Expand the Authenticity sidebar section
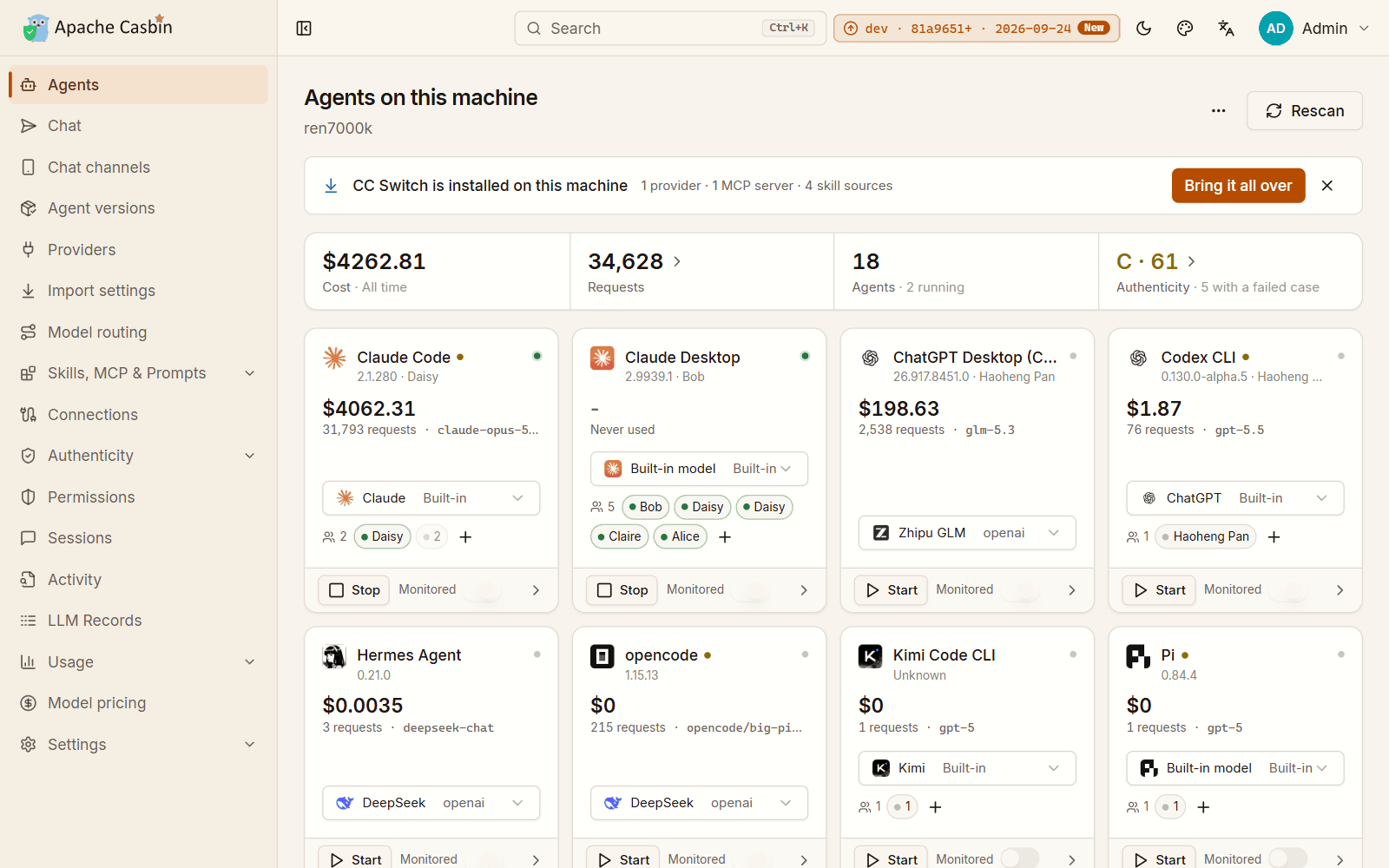Screen dimensions: 1389x868 point(139,456)
